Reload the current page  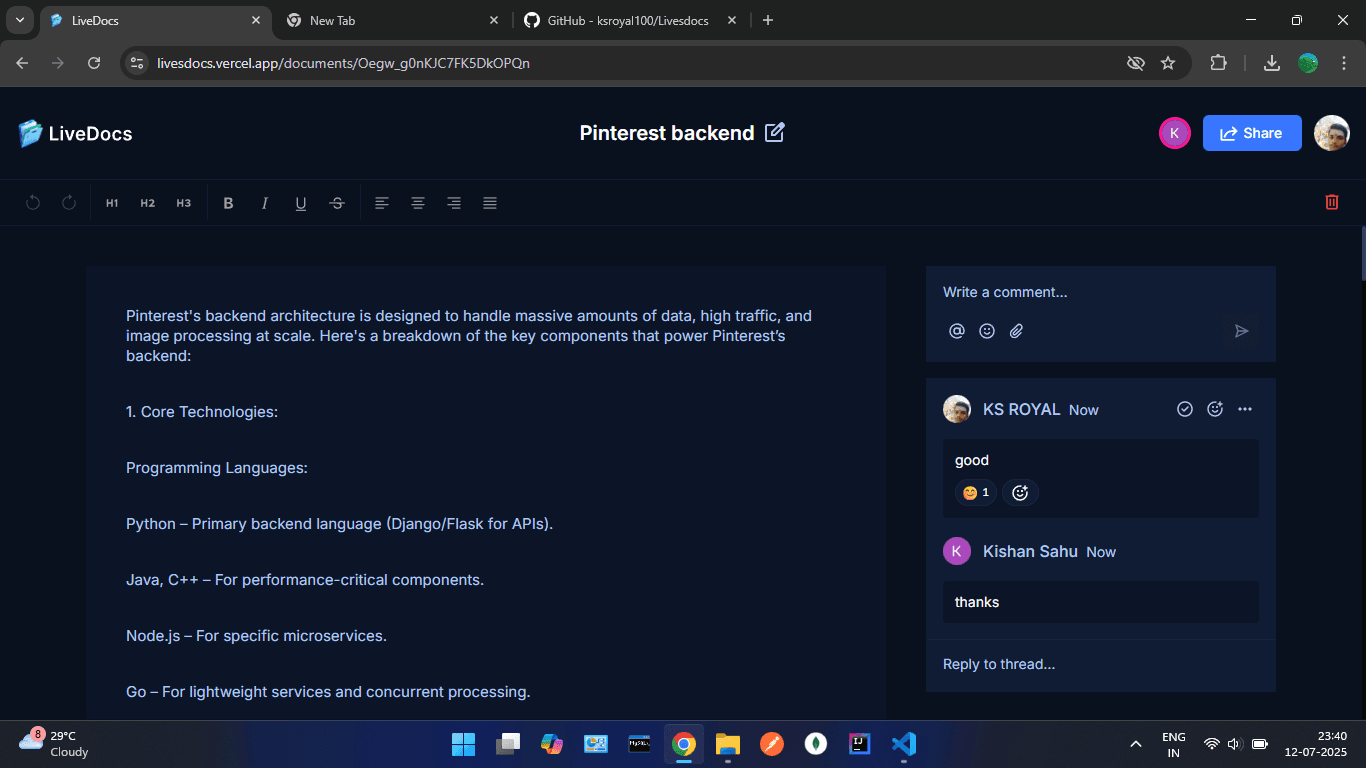point(94,63)
